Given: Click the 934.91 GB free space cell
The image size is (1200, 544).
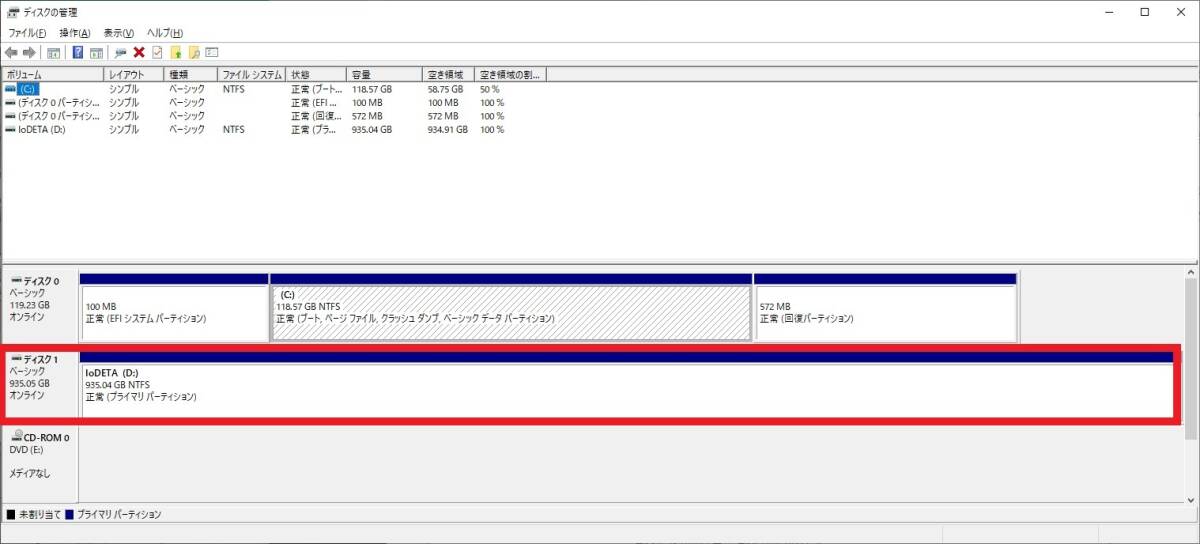Looking at the screenshot, I should 447,129.
